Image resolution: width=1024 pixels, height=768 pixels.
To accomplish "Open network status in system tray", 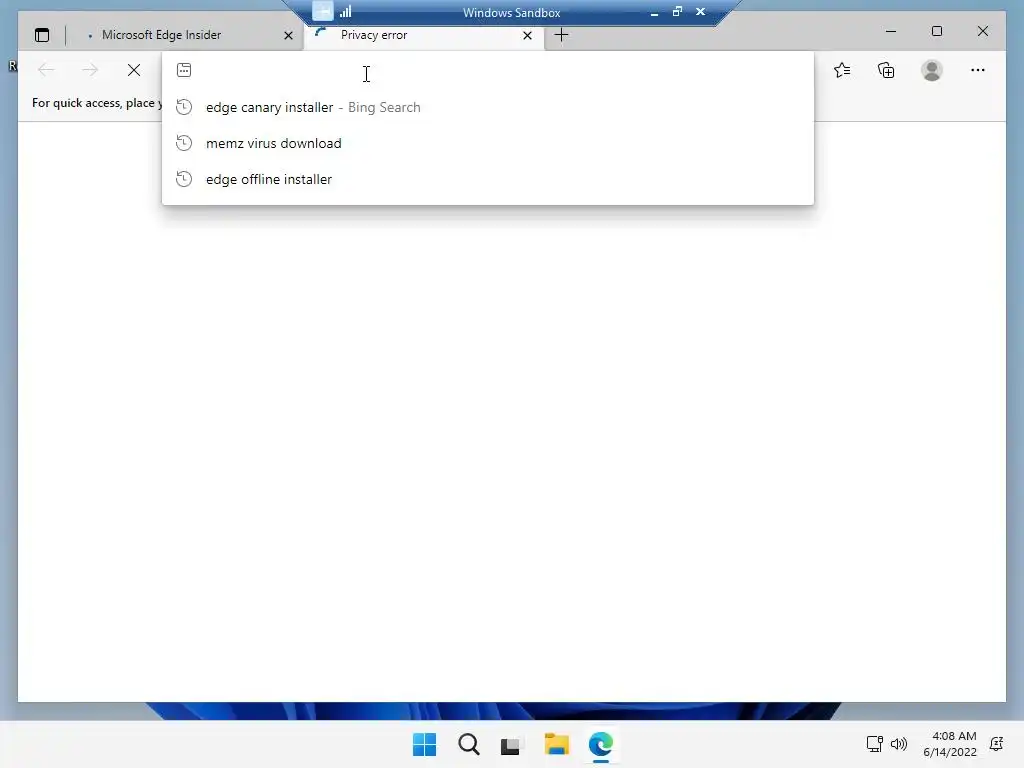I will coord(874,744).
